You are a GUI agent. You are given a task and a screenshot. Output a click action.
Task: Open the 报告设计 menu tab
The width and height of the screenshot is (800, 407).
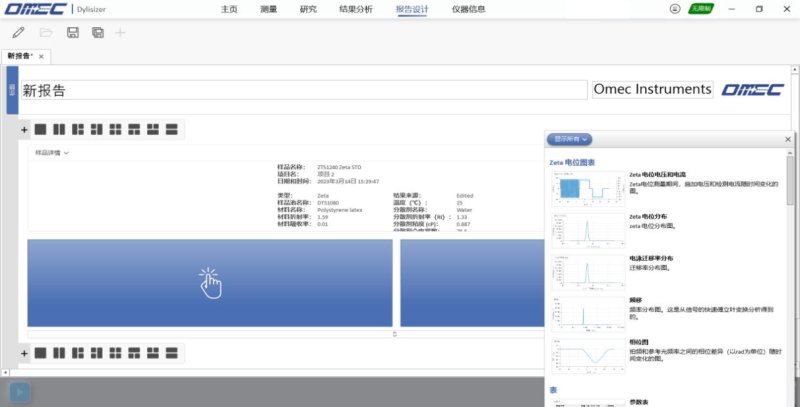[411, 9]
